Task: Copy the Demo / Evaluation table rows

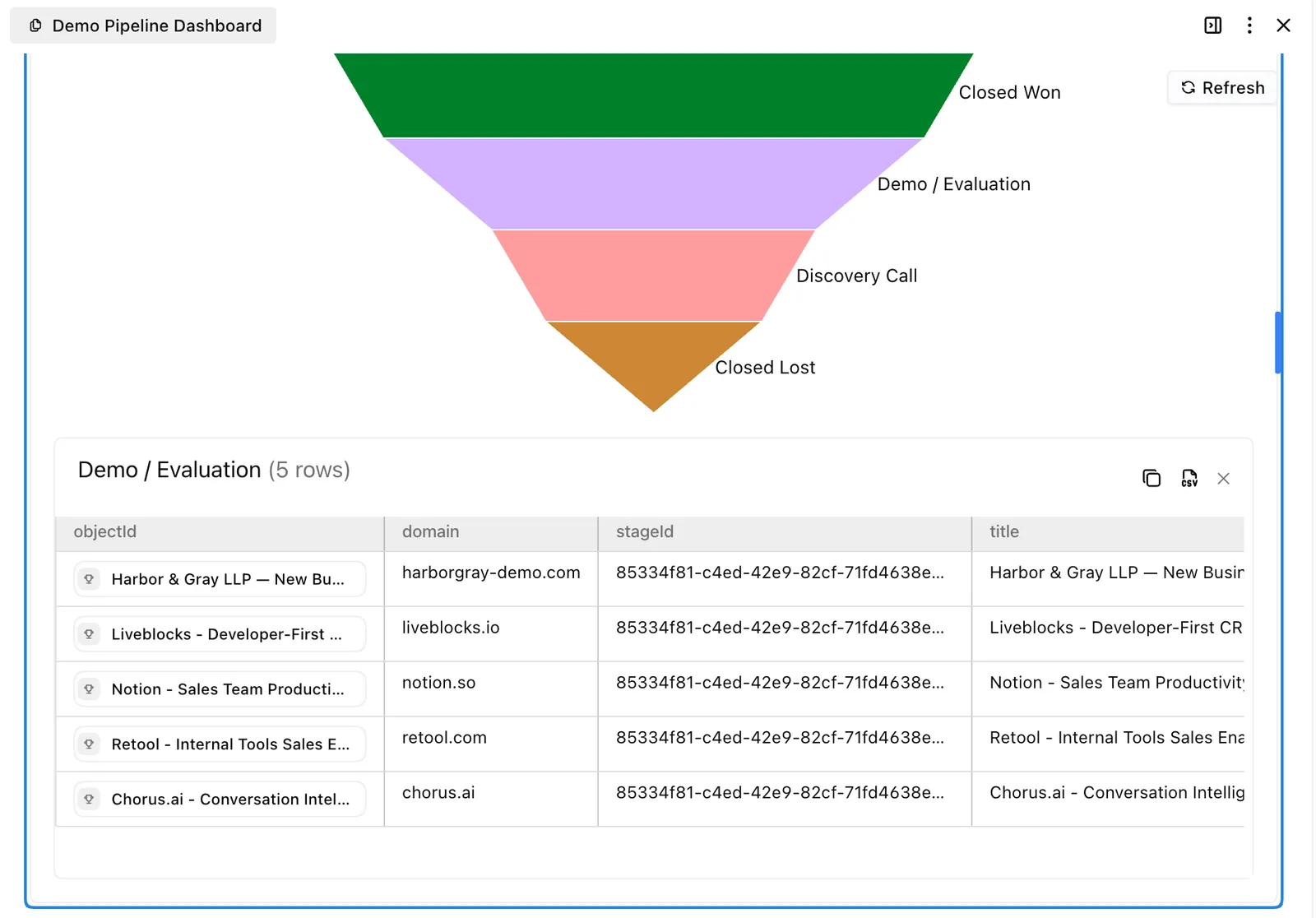Action: (1151, 478)
